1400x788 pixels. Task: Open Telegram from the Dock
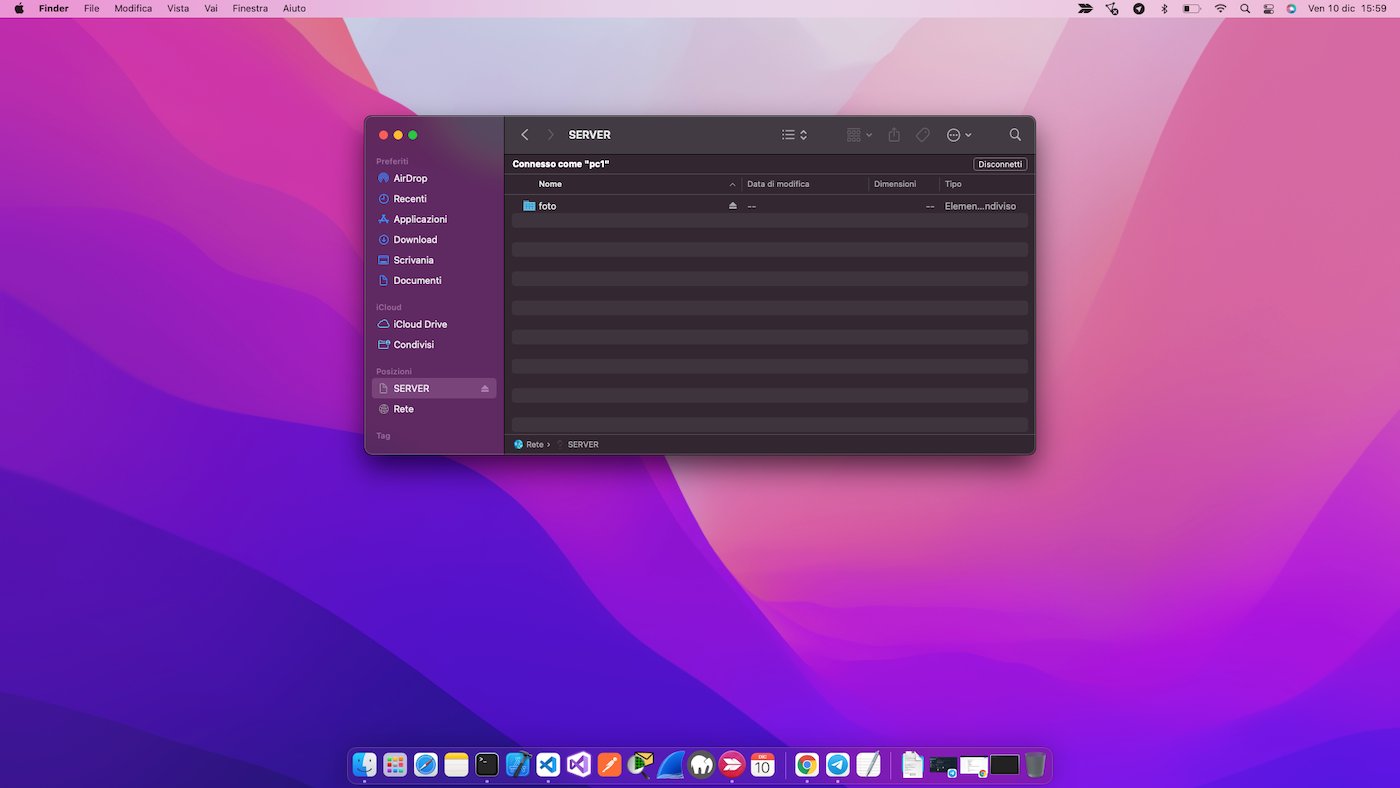click(837, 764)
